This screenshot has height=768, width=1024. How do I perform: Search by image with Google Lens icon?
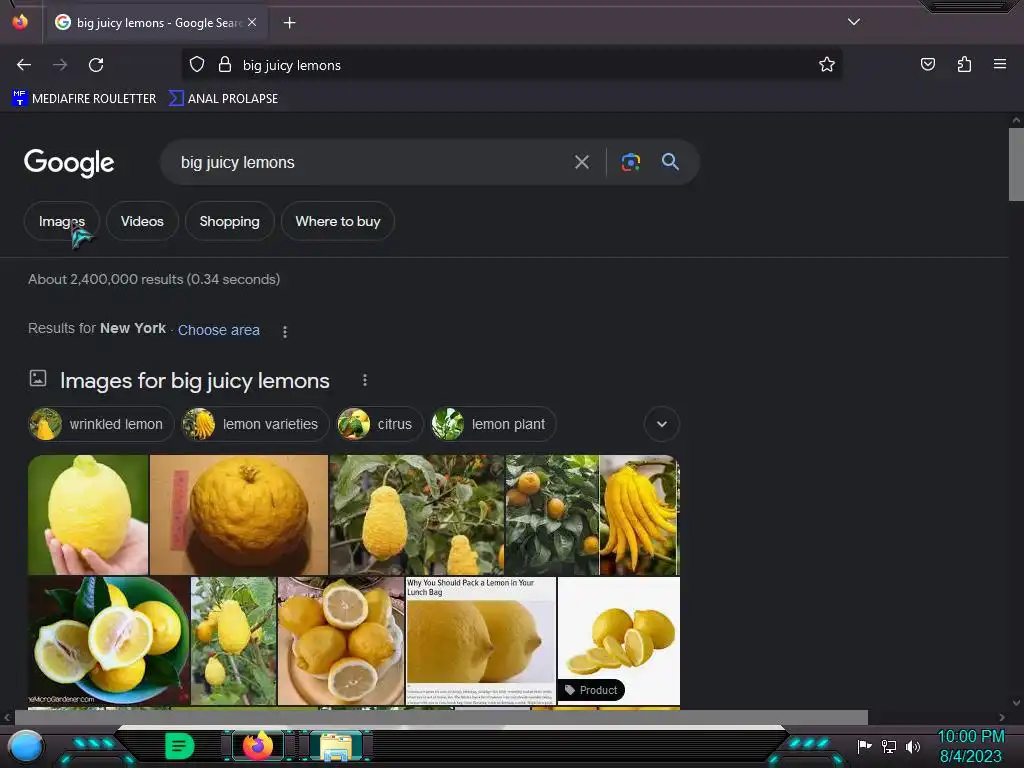point(630,162)
